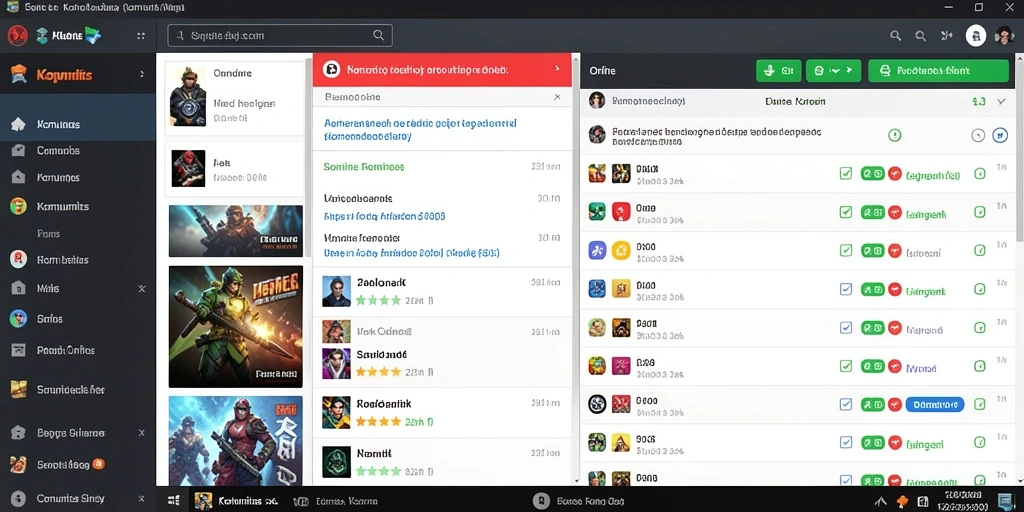Open the Nomitt list entry

pyautogui.click(x=442, y=460)
